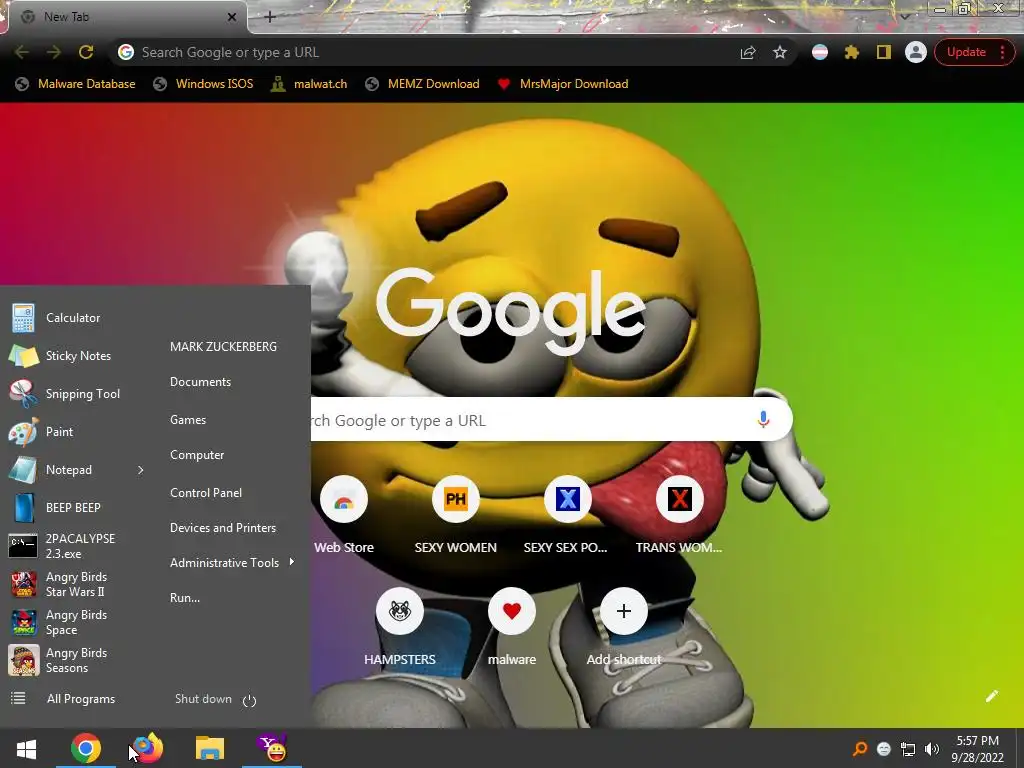This screenshot has width=1024, height=768.
Task: Open Devices and Printers
Action: 223,528
